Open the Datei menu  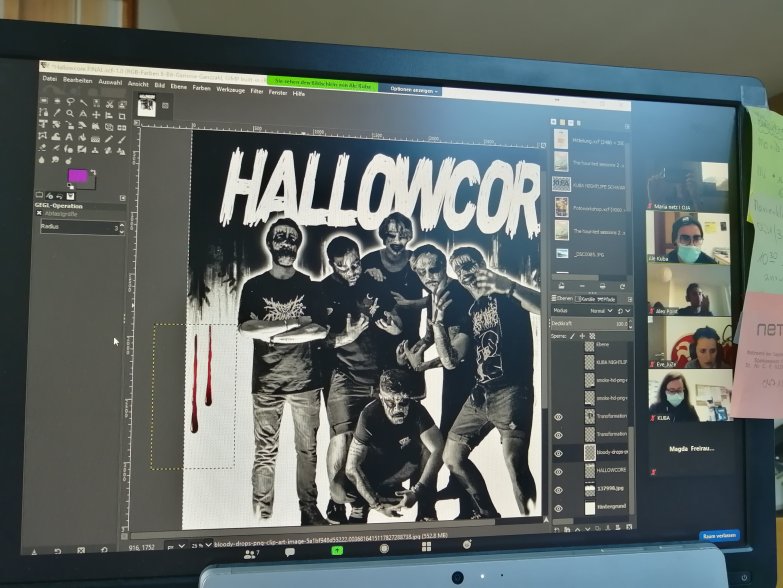tap(49, 79)
